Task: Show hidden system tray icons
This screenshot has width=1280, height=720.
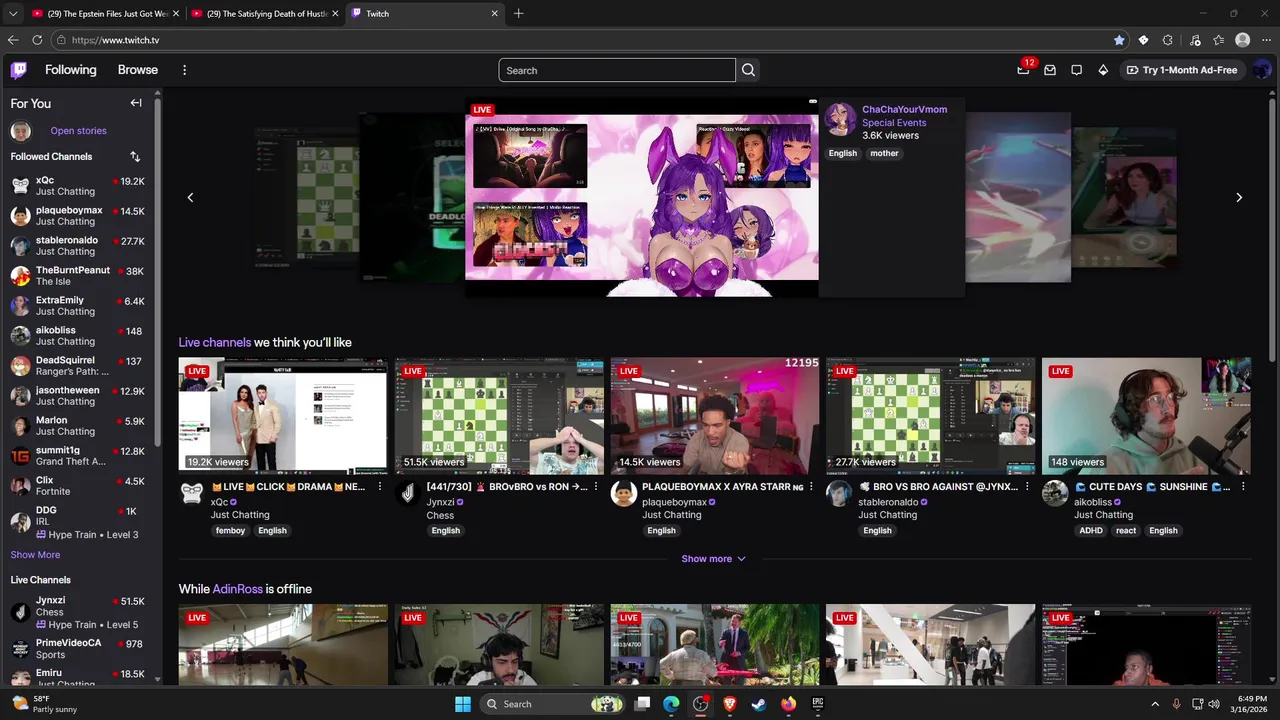Action: (1155, 704)
